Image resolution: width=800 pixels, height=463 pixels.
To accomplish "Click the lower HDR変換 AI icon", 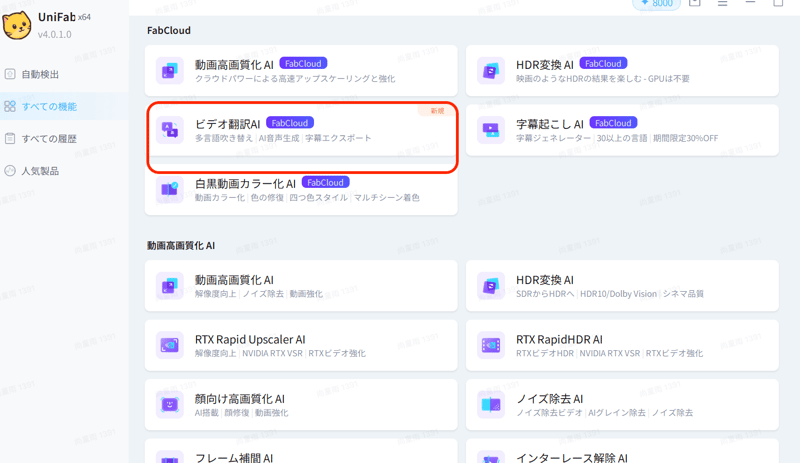I will click(x=491, y=286).
